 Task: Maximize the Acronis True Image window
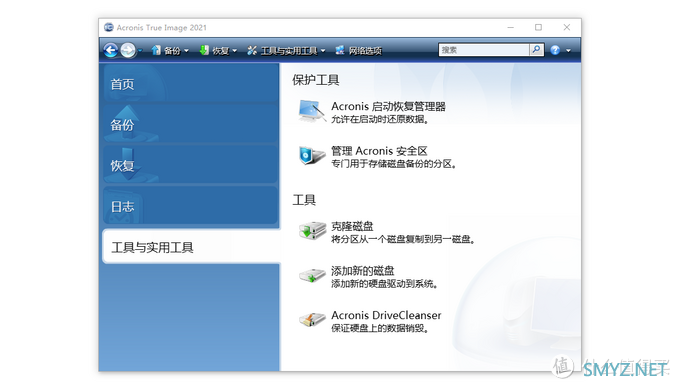tap(538, 27)
